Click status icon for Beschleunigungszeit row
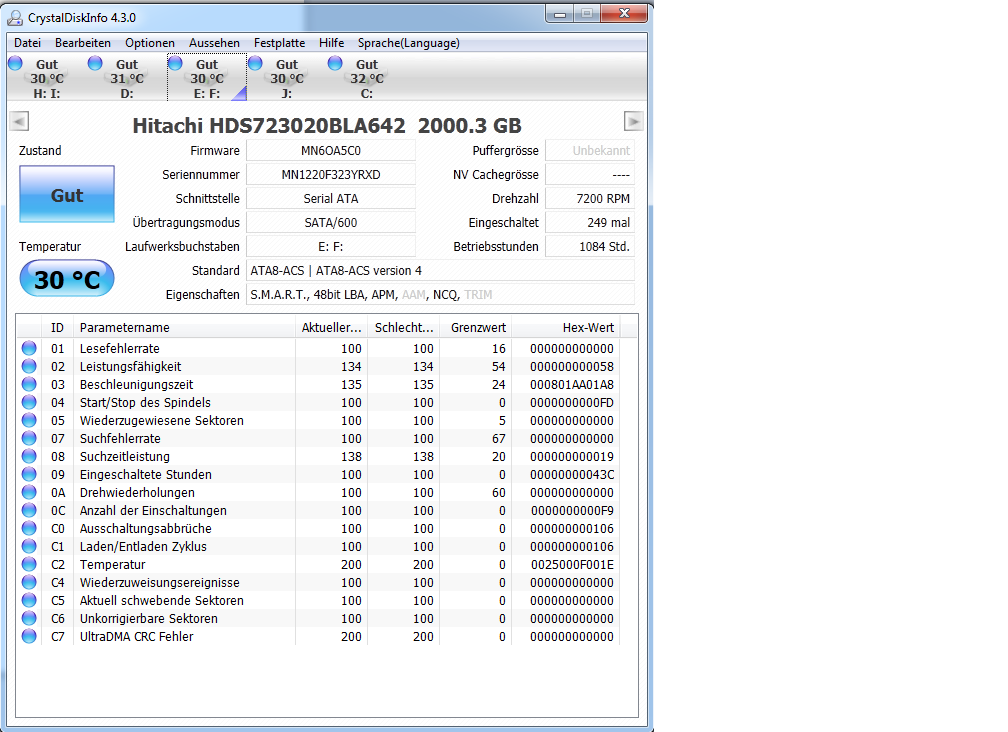Viewport: 1008px width, 732px height. 29,384
